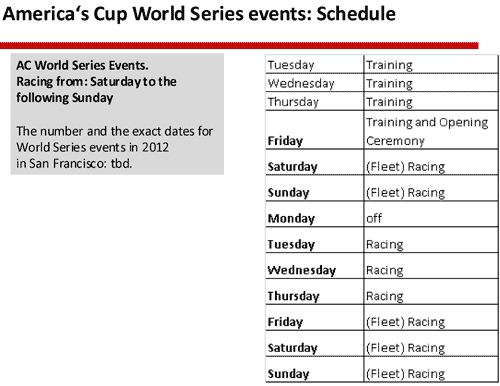
Task: Select the Training and Opening Ceremony cell
Action: 431,130
